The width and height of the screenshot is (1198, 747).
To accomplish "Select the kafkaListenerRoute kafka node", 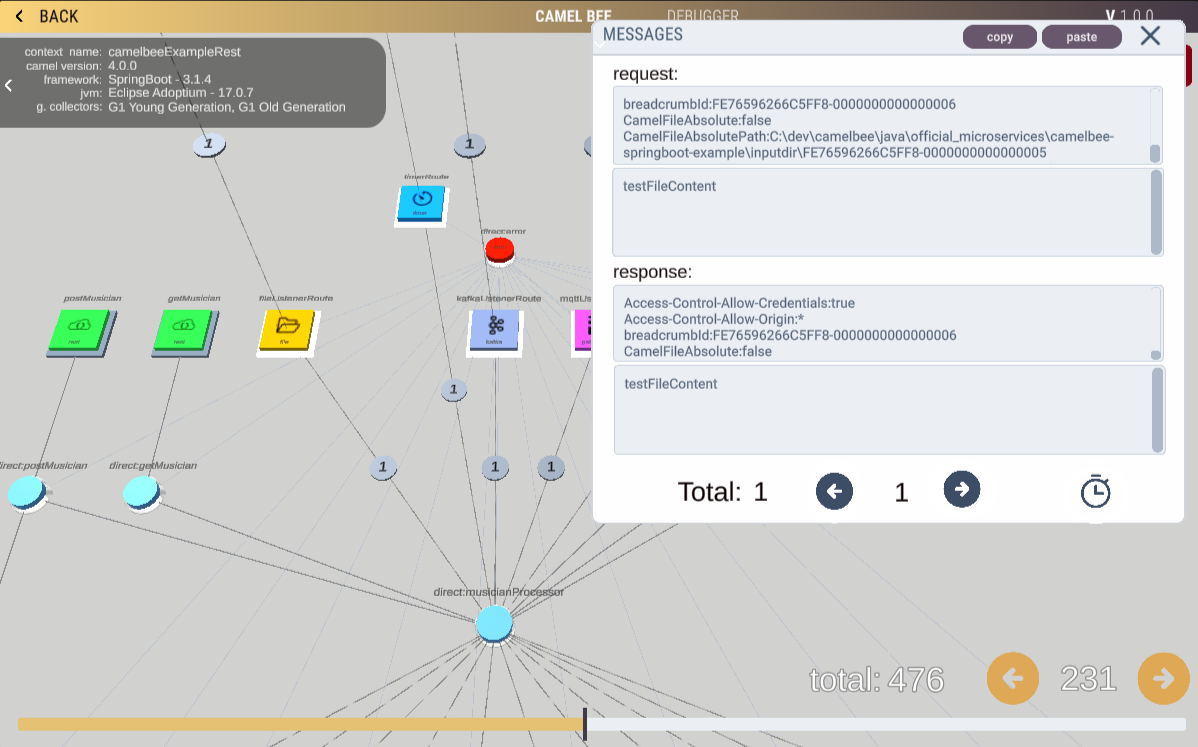I will (x=495, y=332).
